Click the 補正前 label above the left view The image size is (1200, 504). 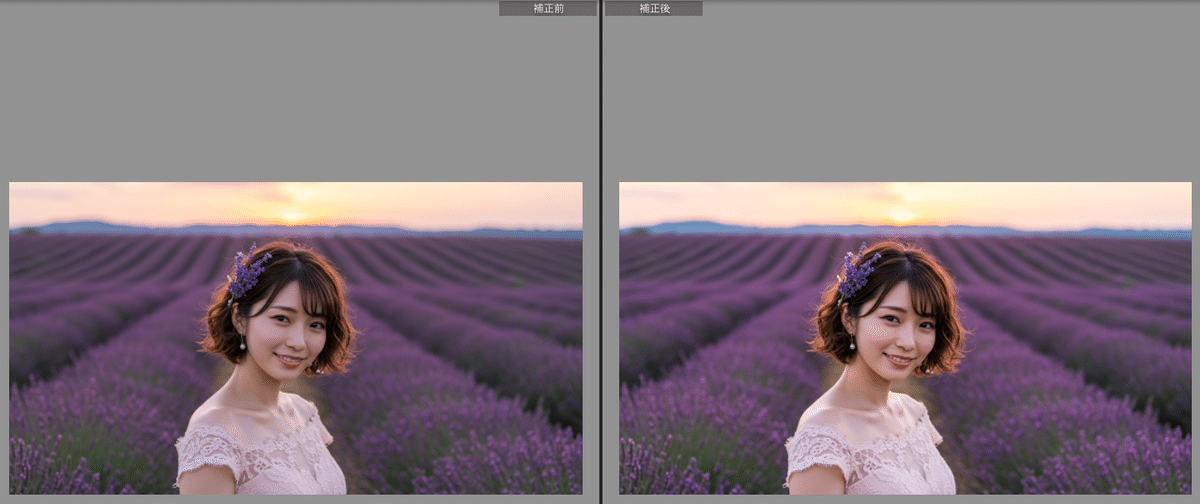(547, 8)
